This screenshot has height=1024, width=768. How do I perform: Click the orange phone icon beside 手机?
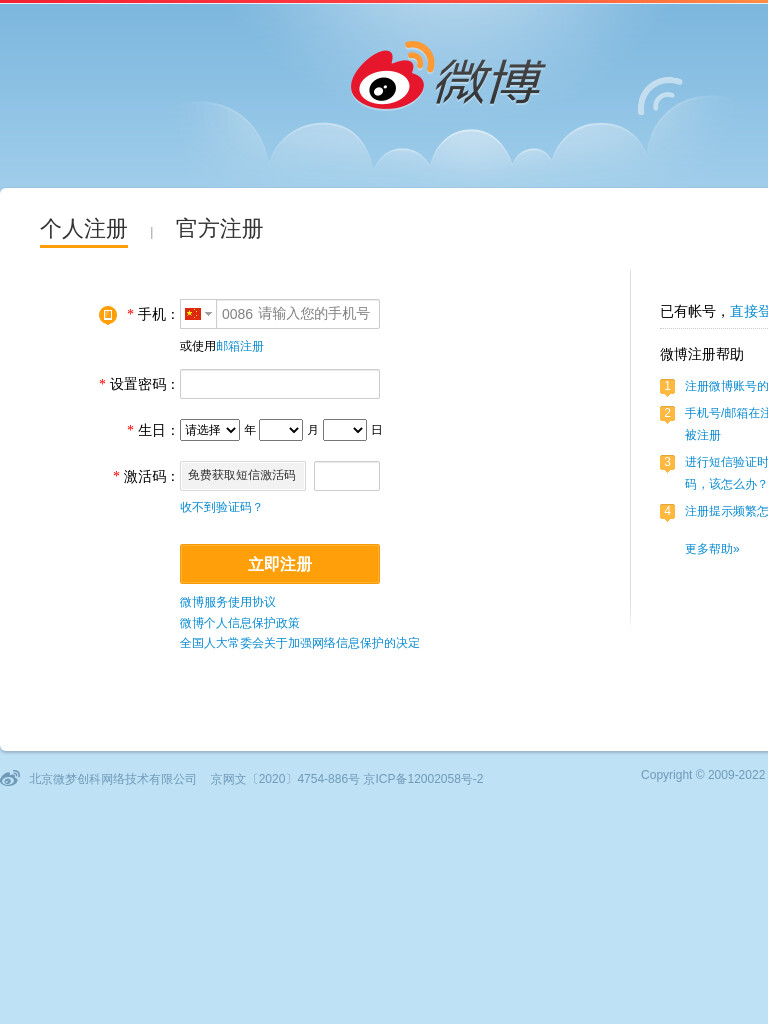108,315
